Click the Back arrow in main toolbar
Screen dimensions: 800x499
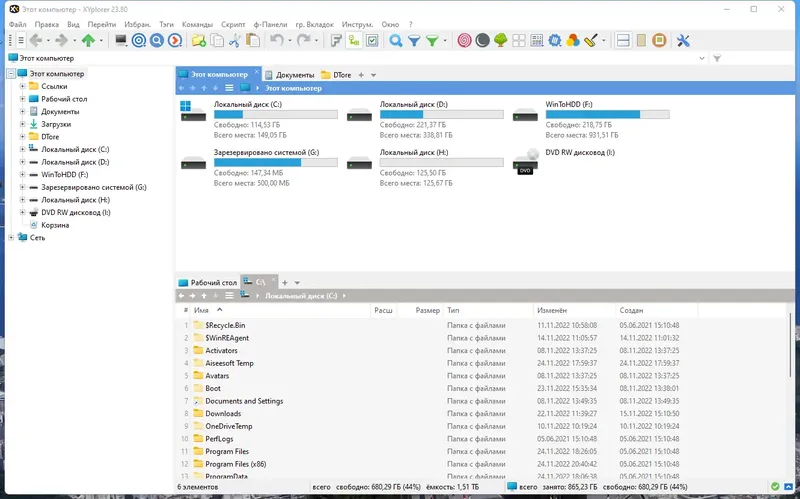35,40
